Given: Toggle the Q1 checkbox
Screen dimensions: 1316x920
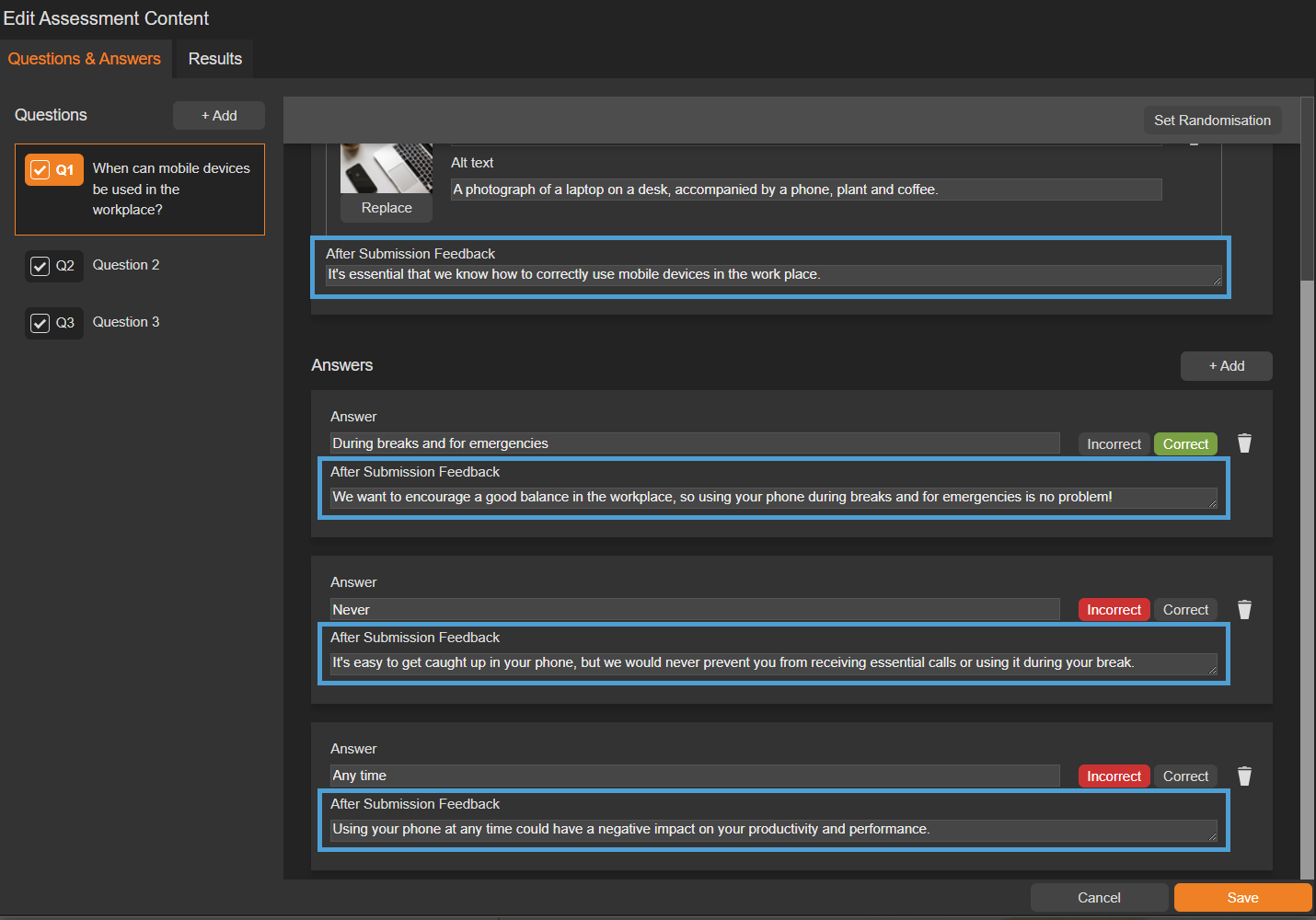Looking at the screenshot, I should click(x=40, y=170).
